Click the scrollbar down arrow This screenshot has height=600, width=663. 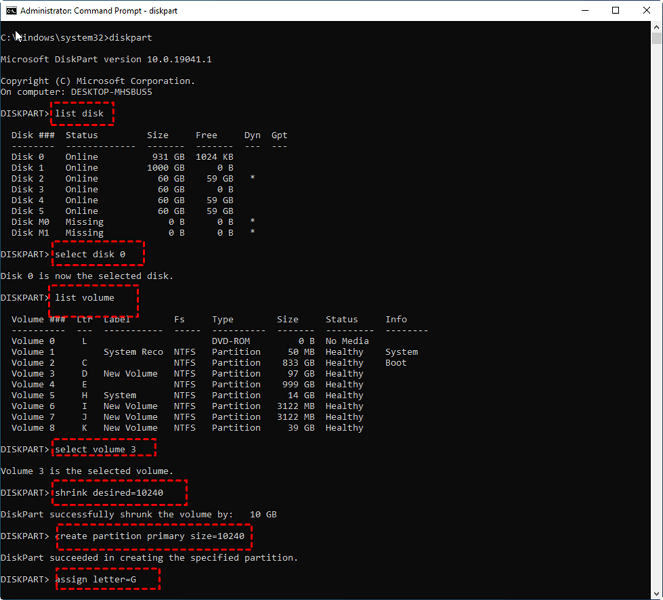(655, 592)
